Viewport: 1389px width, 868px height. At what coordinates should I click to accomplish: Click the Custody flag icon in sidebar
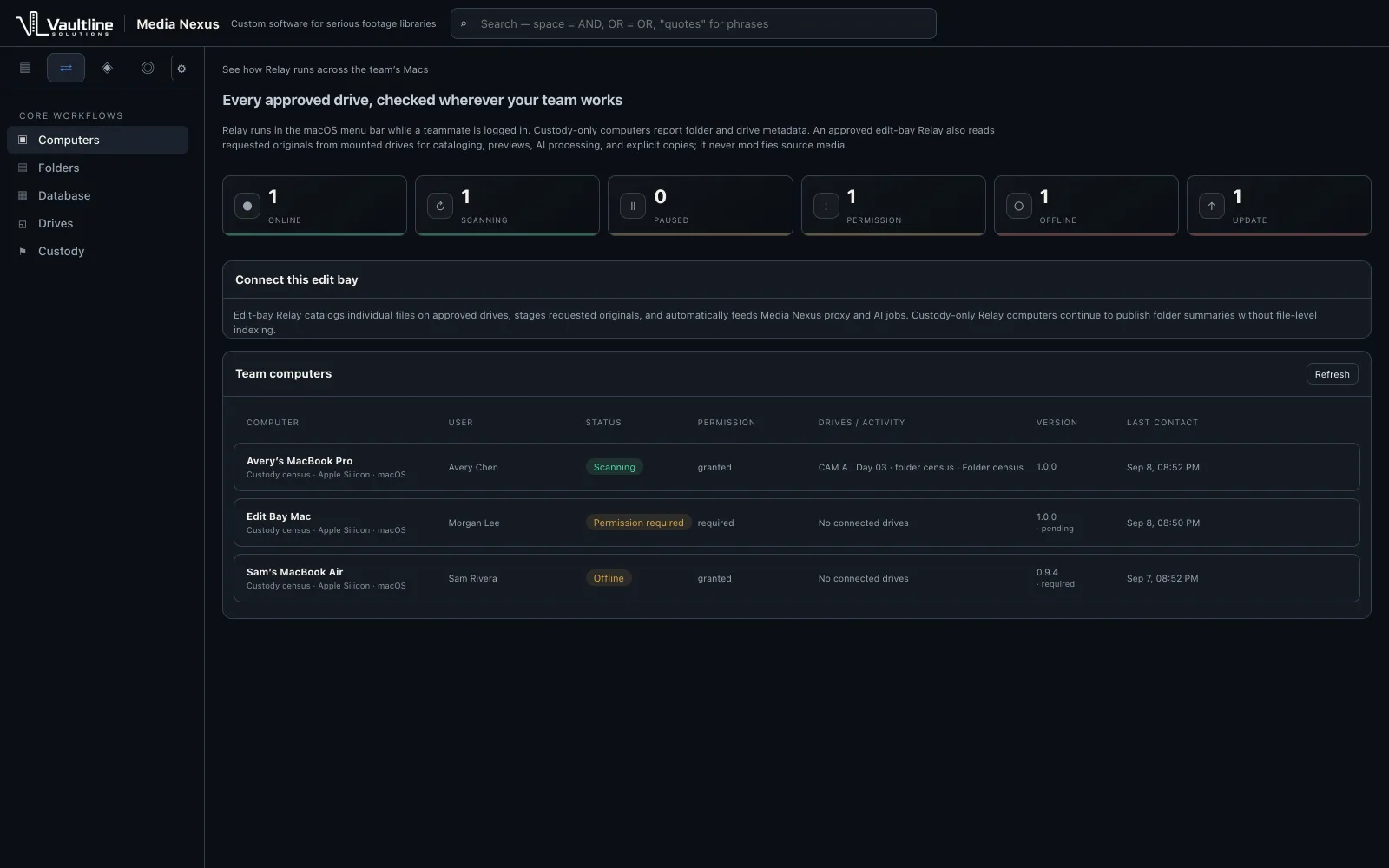click(23, 251)
